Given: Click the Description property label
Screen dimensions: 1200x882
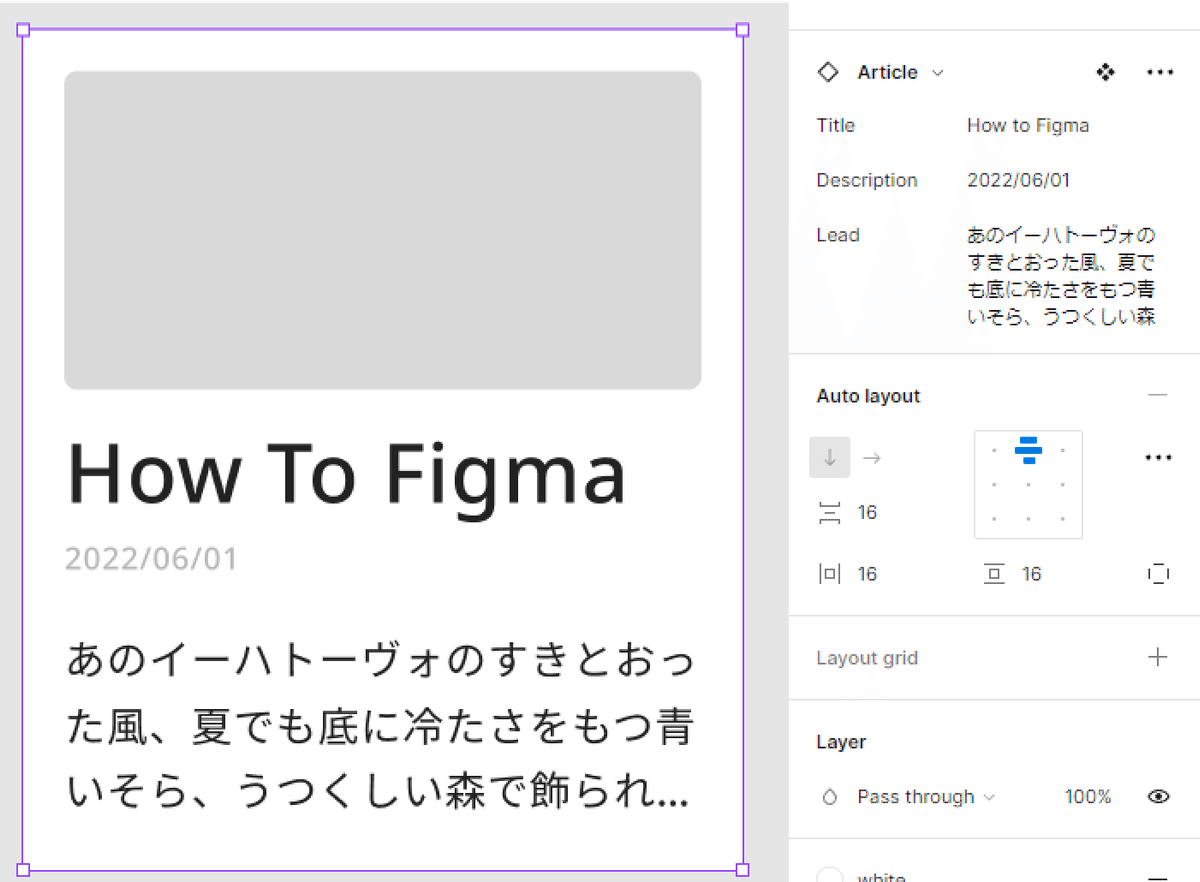Looking at the screenshot, I should click(x=867, y=180).
